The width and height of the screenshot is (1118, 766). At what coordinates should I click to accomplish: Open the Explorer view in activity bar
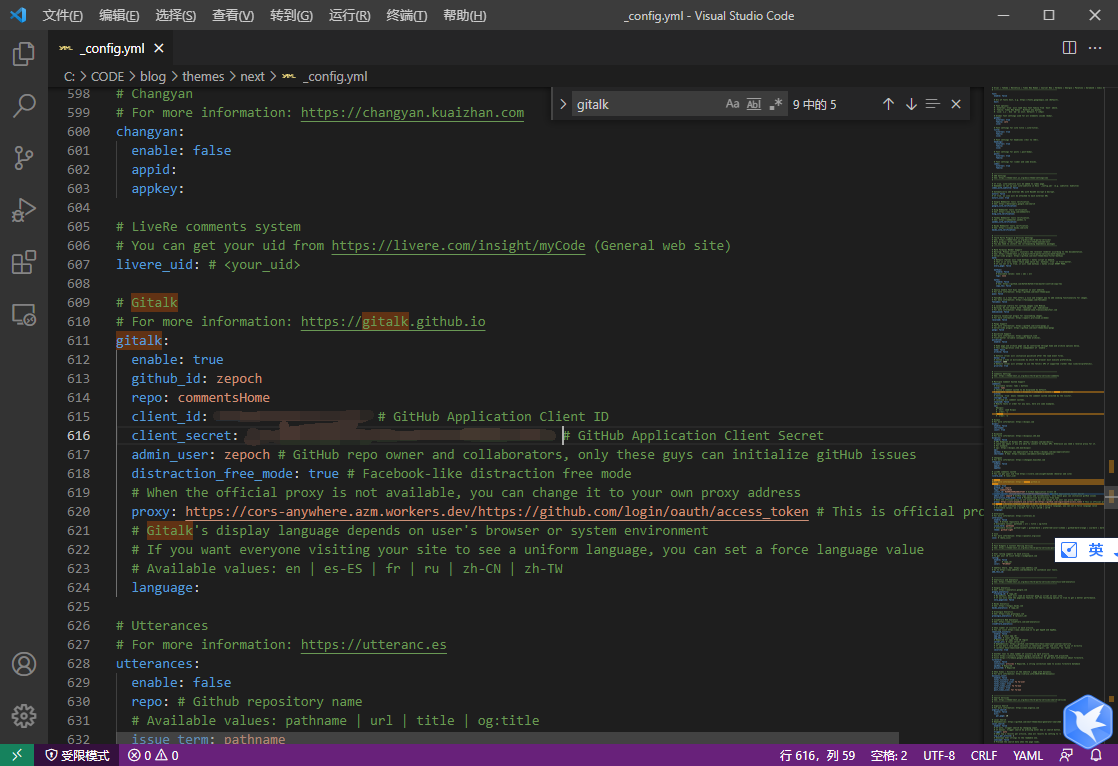point(24,54)
